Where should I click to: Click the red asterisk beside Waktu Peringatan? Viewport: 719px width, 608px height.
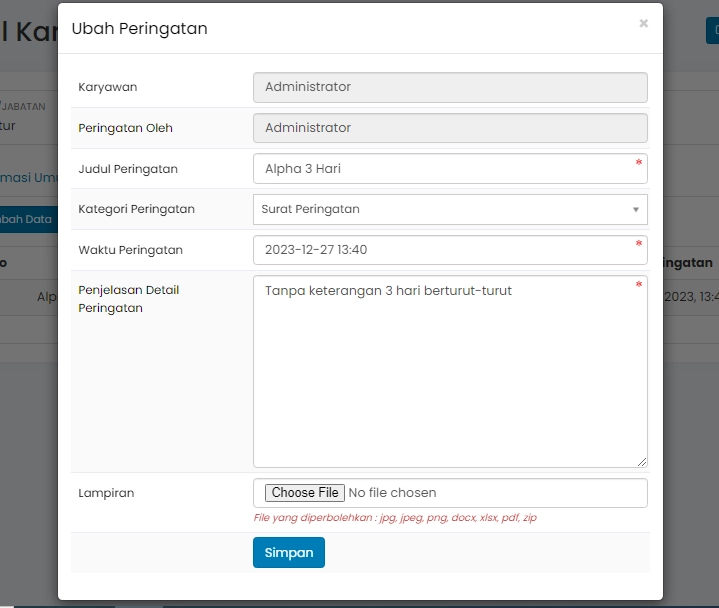click(x=639, y=243)
